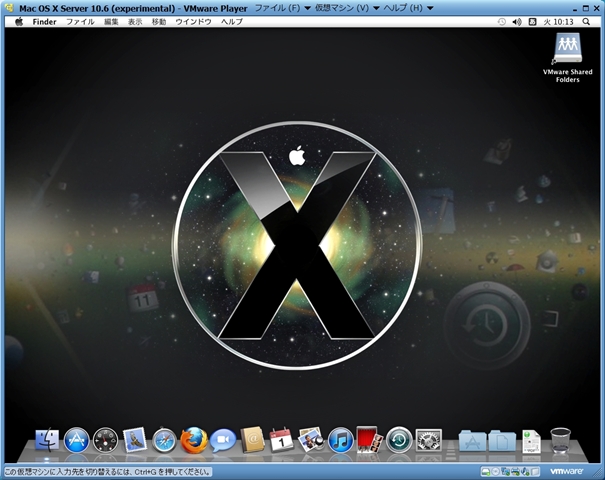Minimize the VMware Player window
The width and height of the screenshot is (605, 480).
[576, 8]
